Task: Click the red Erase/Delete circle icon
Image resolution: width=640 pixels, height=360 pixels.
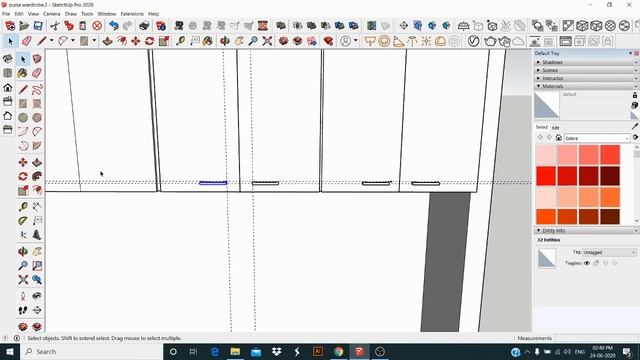Action: (97, 26)
